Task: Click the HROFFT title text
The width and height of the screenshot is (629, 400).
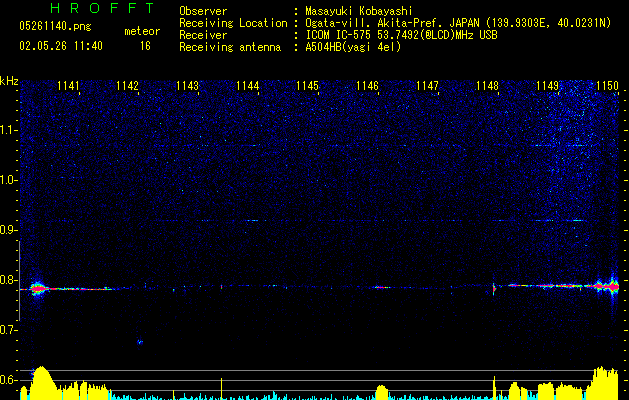Action: [103, 8]
